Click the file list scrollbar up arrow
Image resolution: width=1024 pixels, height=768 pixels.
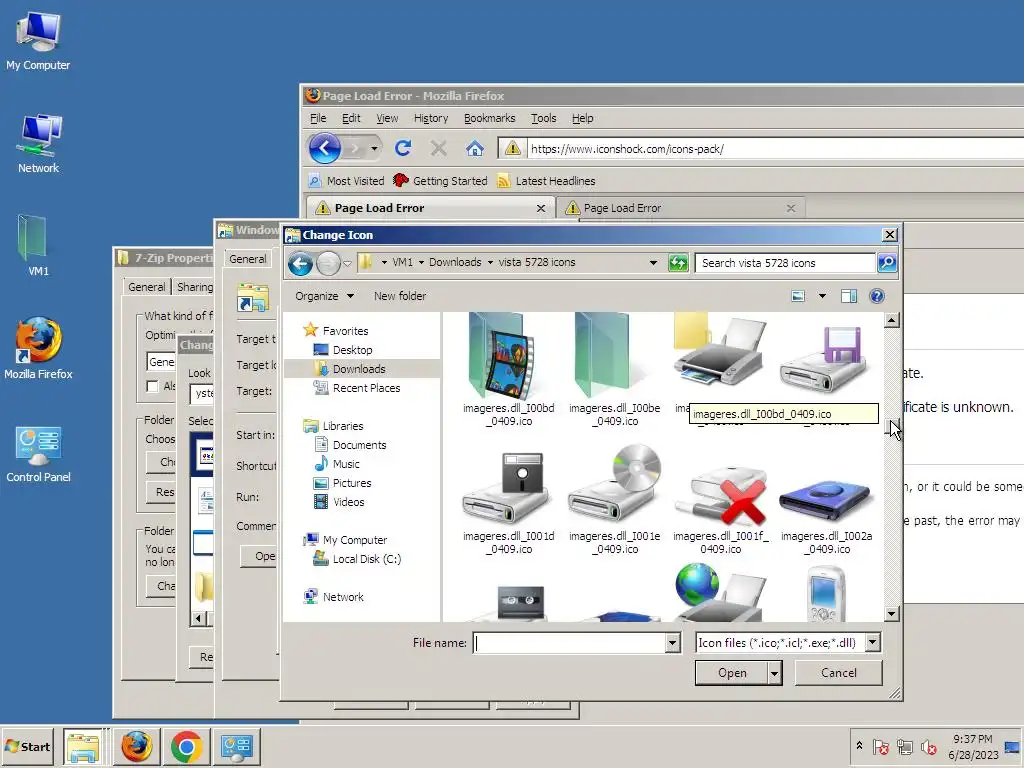coord(891,320)
